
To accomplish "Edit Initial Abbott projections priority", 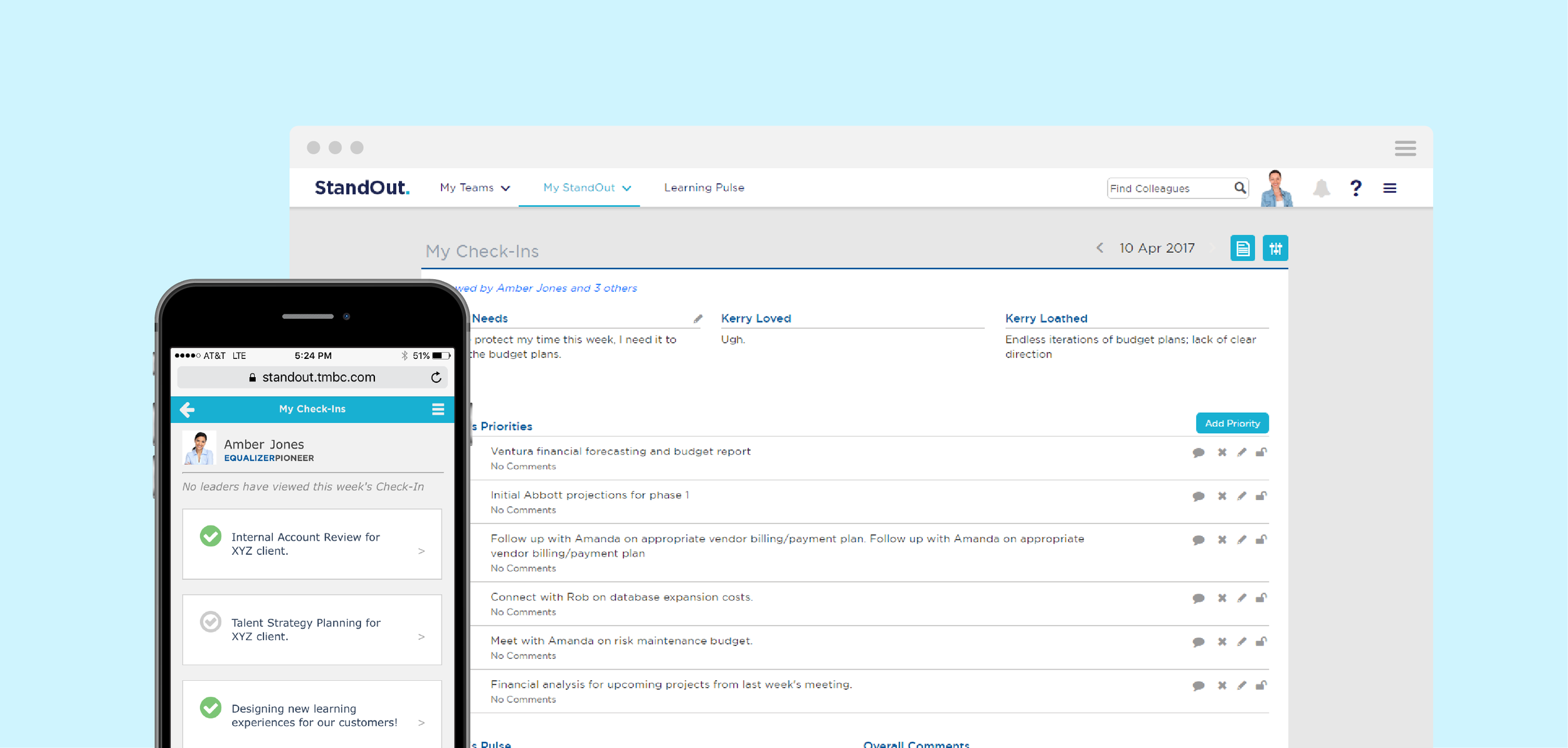I will click(x=1242, y=496).
